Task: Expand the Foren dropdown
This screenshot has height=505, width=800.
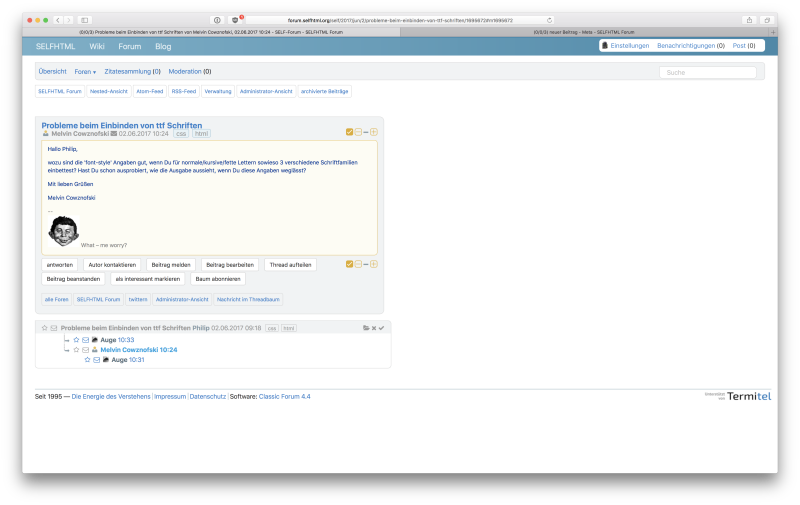Action: 85,72
